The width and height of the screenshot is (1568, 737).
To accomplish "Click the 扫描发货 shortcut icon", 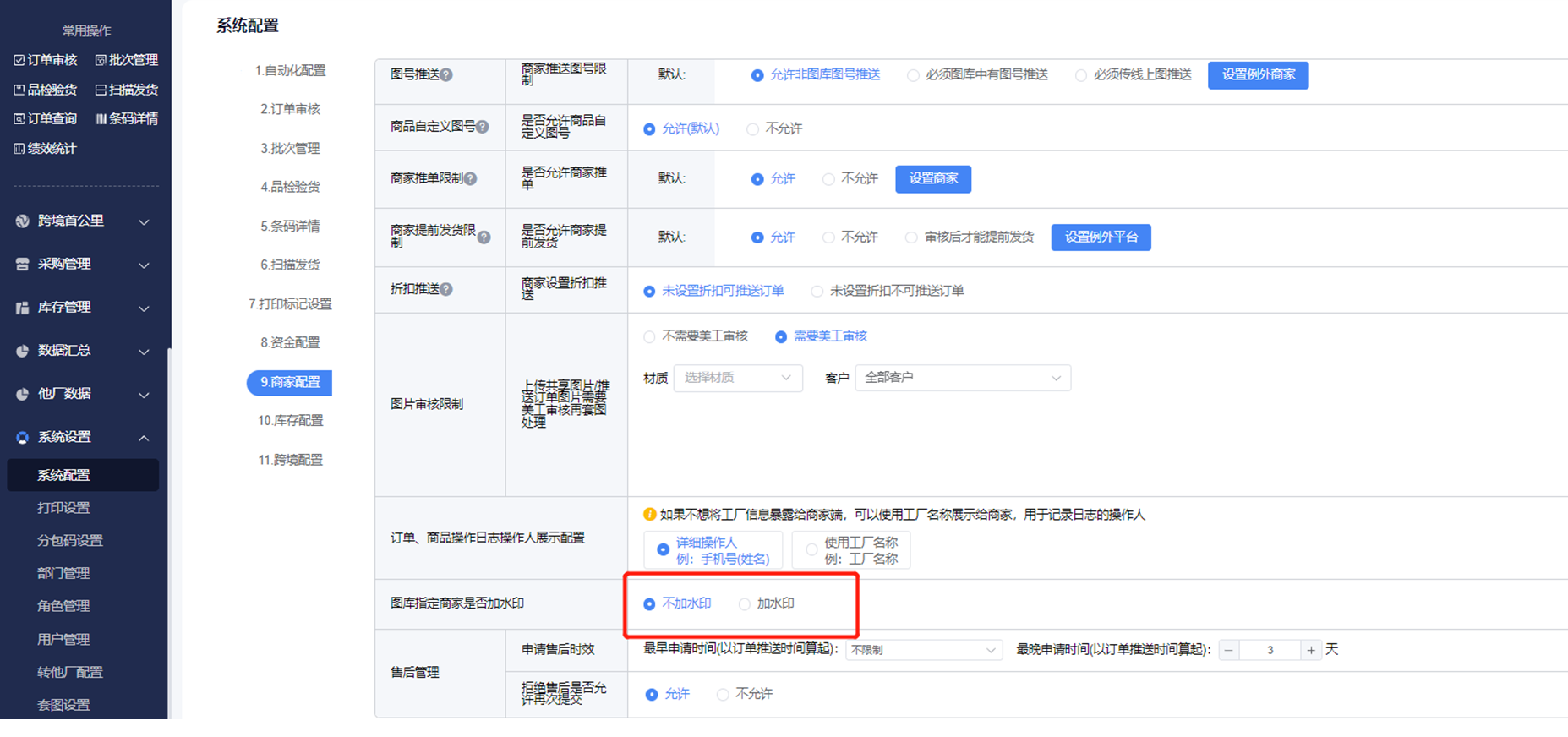I will pos(101,90).
